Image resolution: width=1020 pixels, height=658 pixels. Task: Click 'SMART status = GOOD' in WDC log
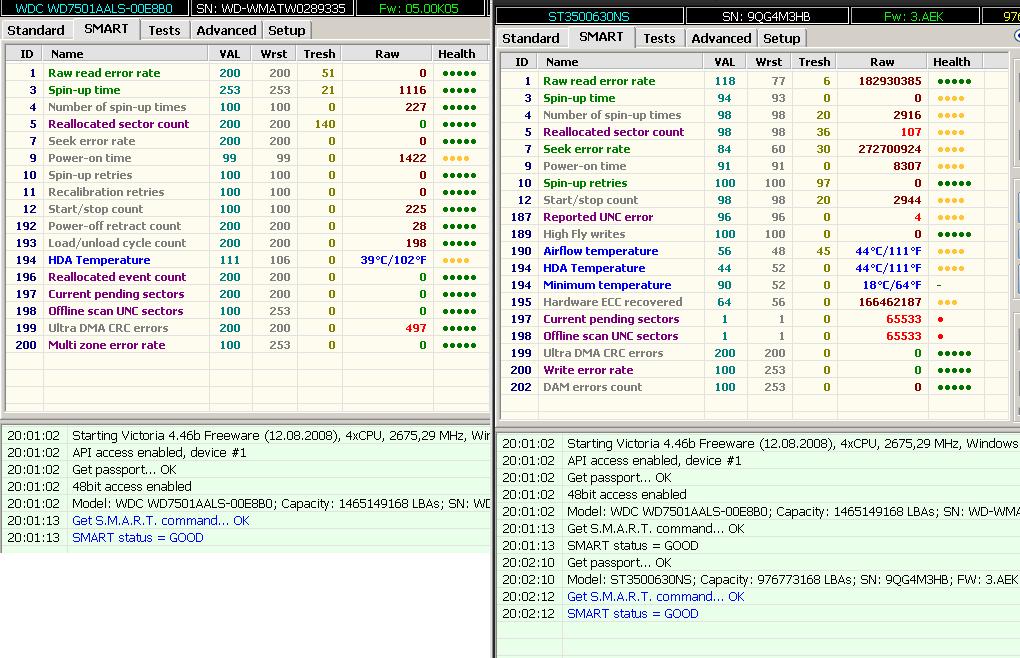tap(138, 537)
